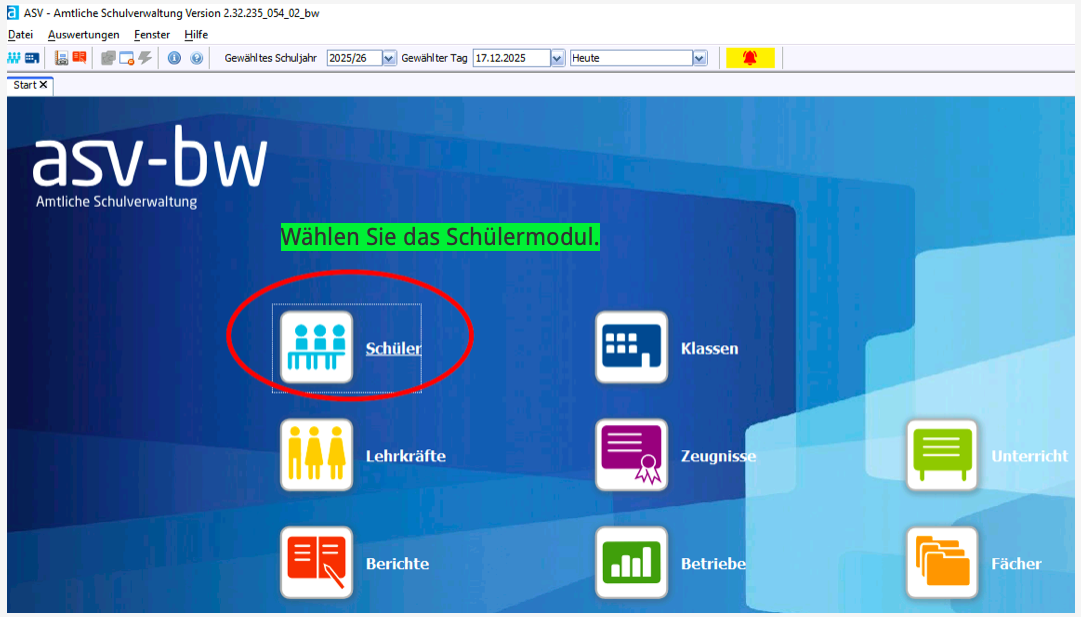This screenshot has width=1081, height=617.
Task: Expand the Heute dropdown
Action: [x=699, y=58]
